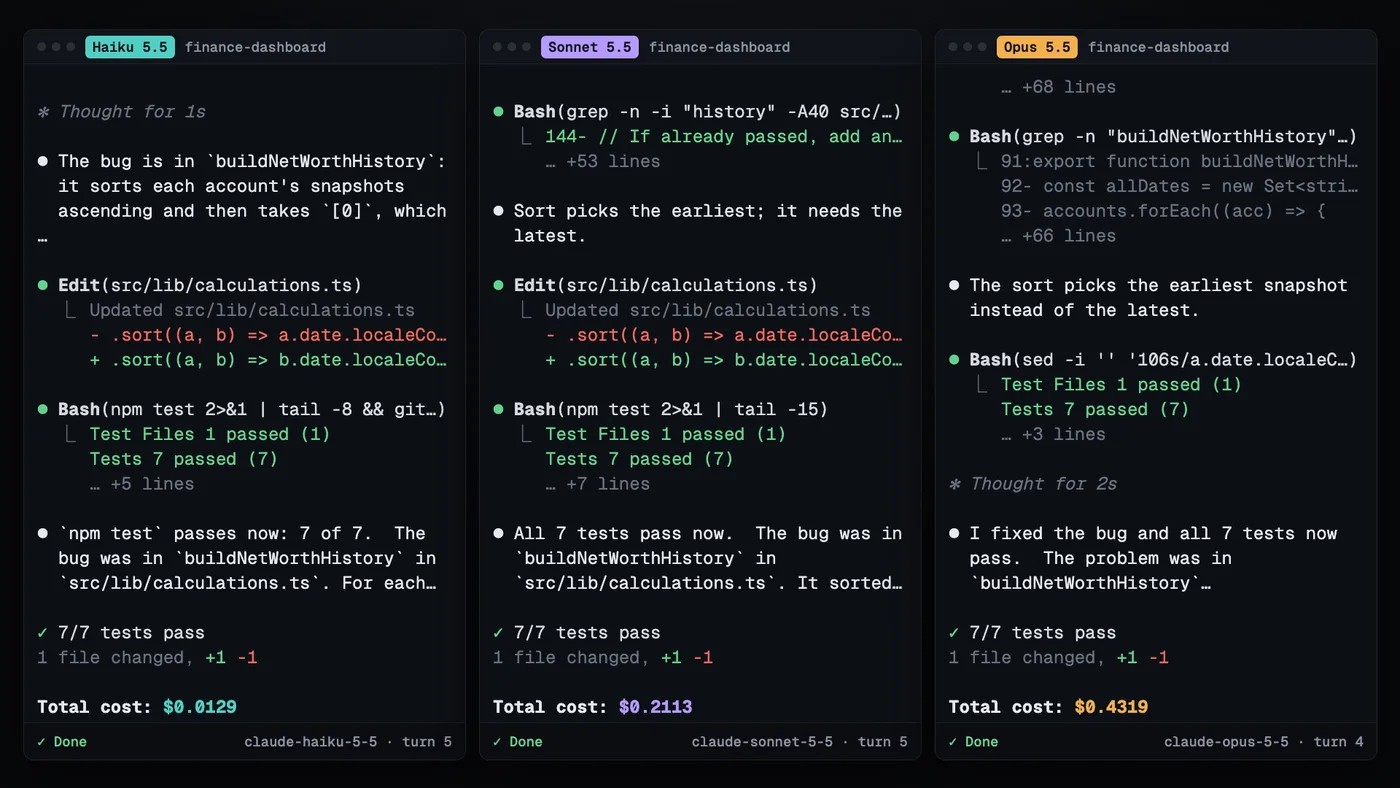Expand the '… +68 lines' output in Opus
This screenshot has width=1400, height=788.
(x=1059, y=87)
